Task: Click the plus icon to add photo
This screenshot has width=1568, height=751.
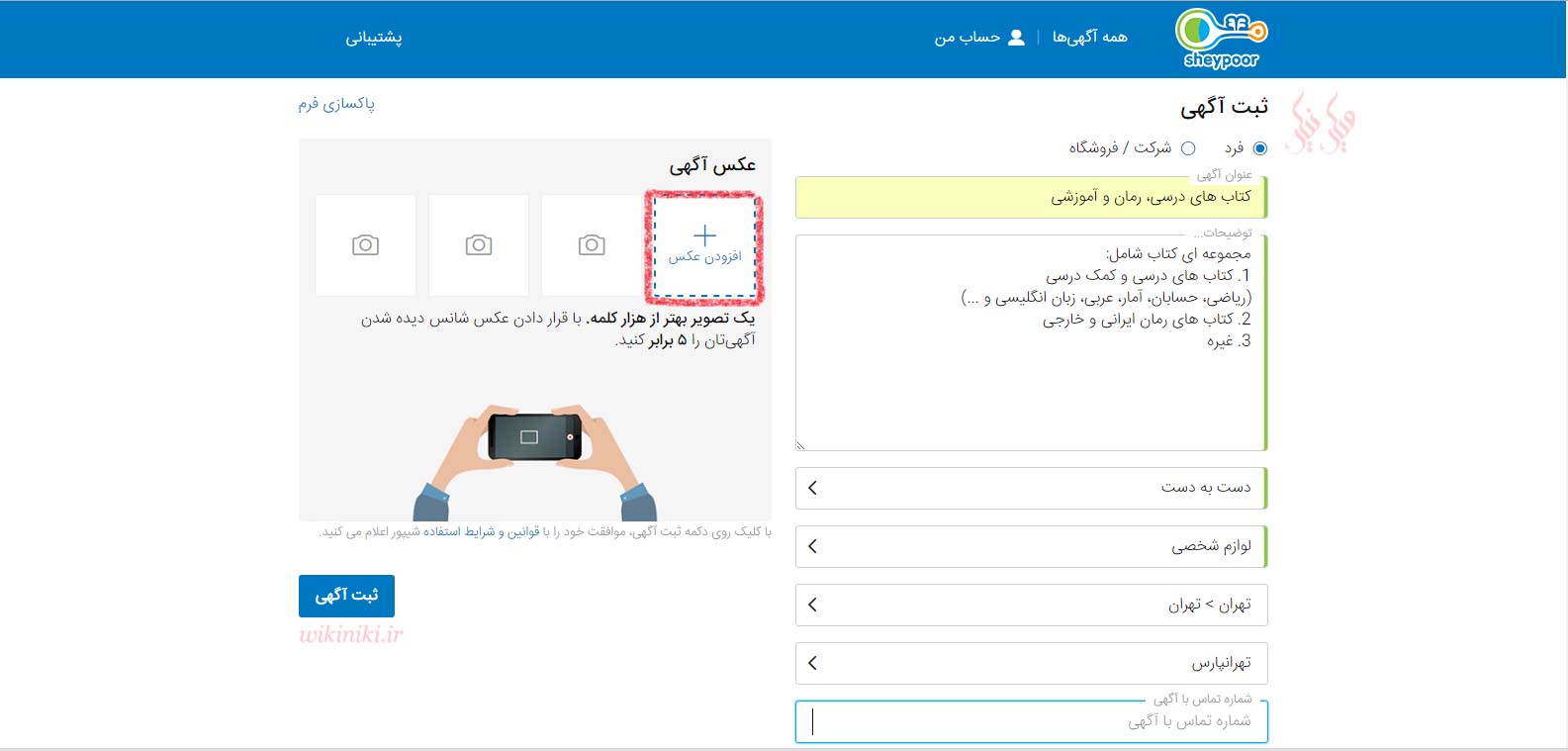Action: (x=704, y=235)
